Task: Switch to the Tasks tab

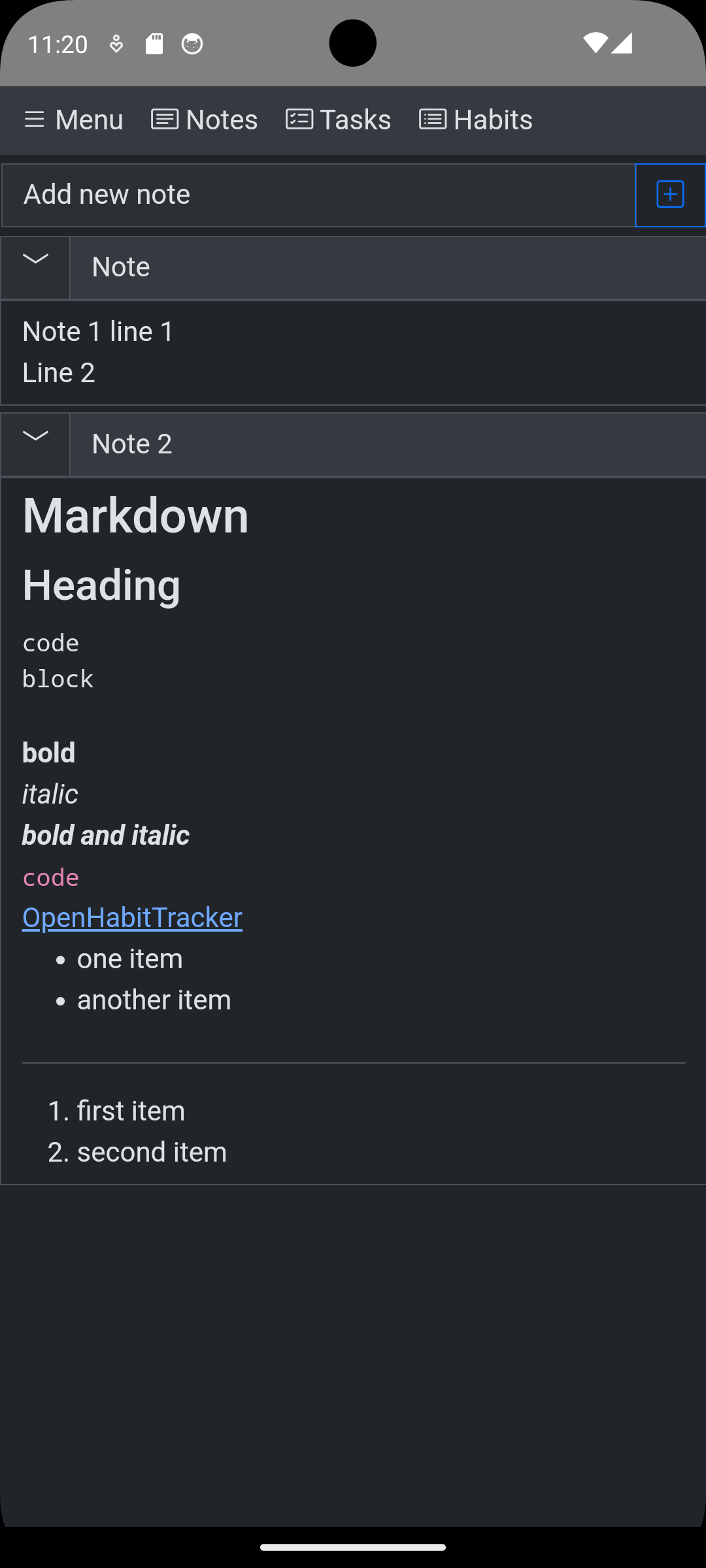Action: 339,120
